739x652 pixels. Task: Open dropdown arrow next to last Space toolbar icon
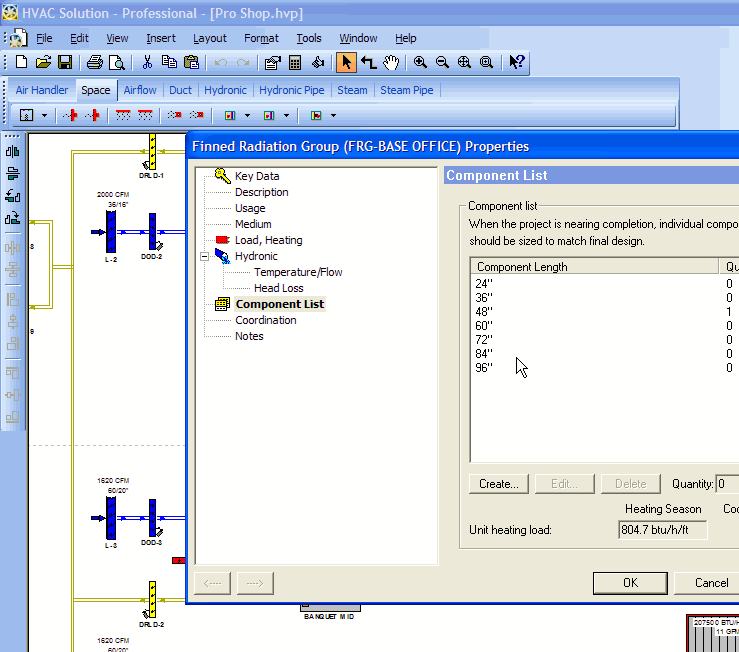[x=333, y=116]
